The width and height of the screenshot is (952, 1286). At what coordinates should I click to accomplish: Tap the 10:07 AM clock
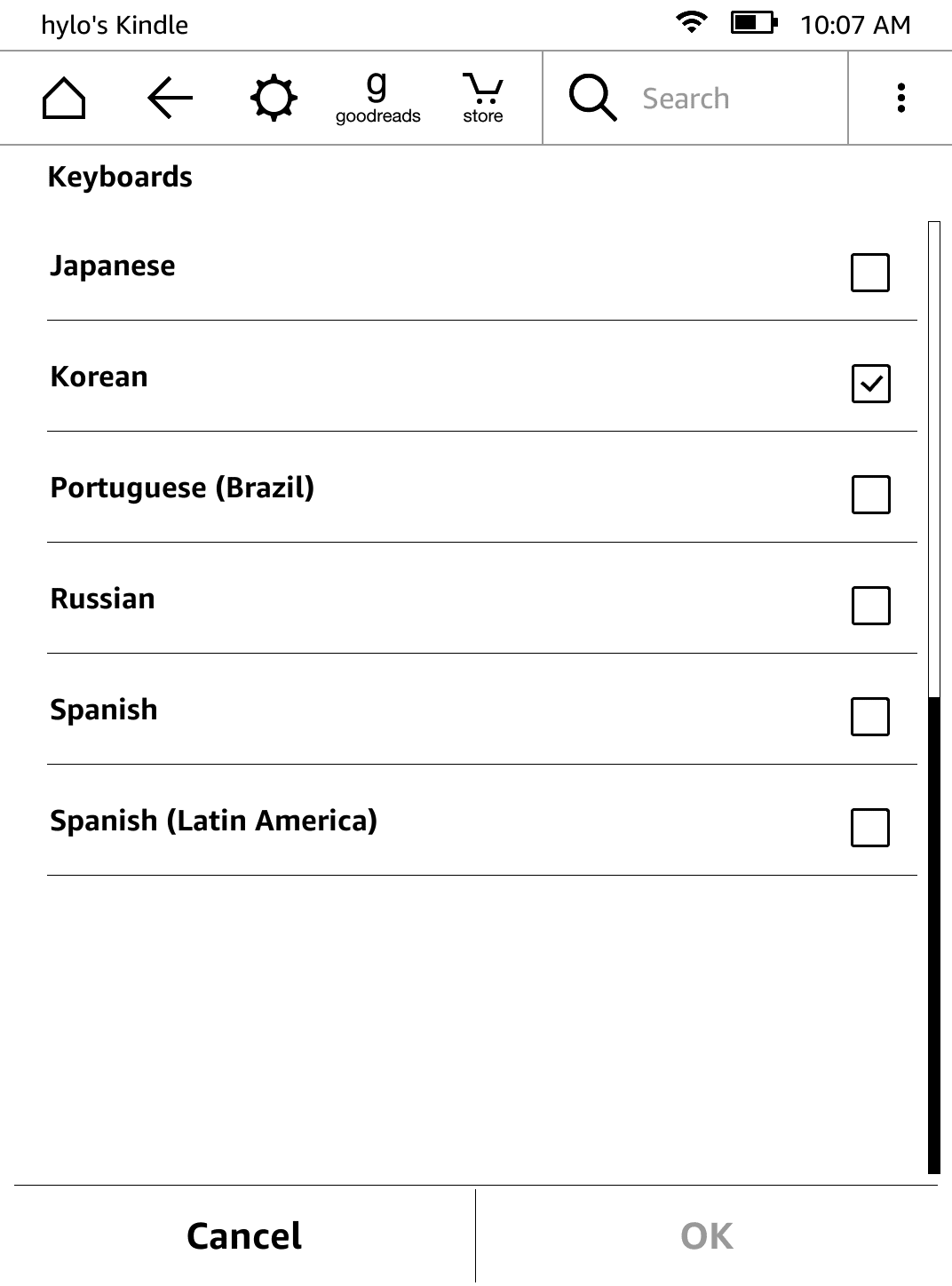(855, 25)
